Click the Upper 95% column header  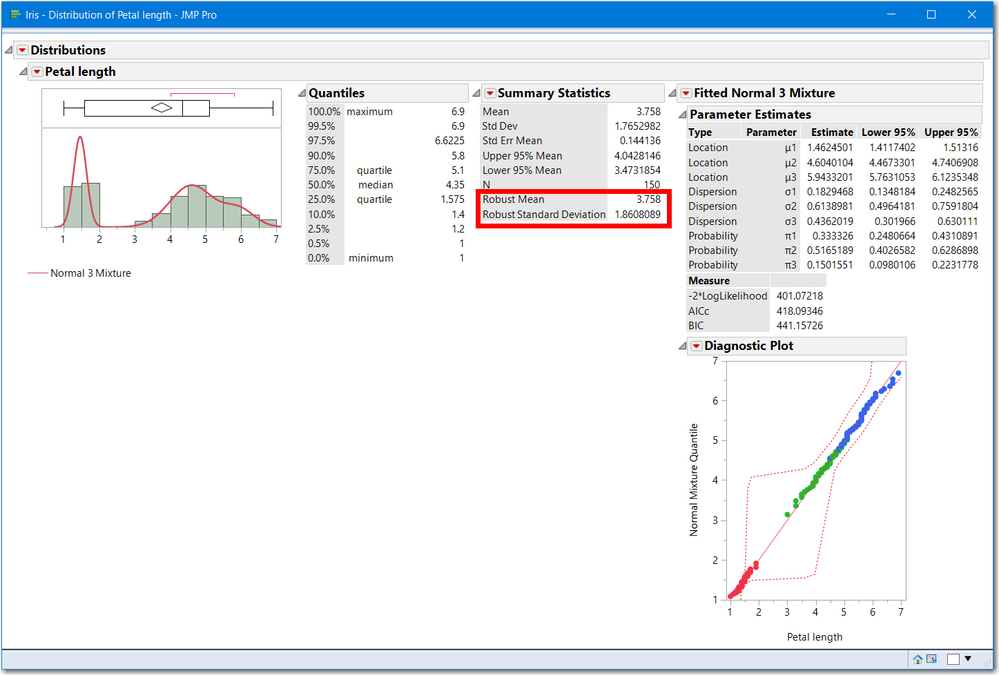tap(950, 132)
